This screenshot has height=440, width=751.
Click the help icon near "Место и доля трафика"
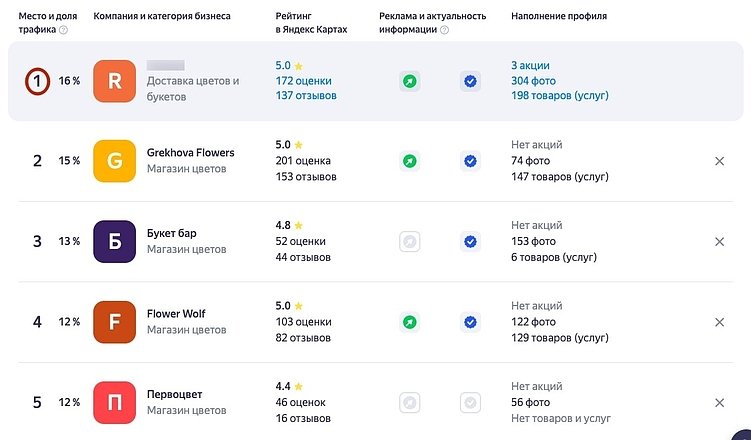click(64, 30)
